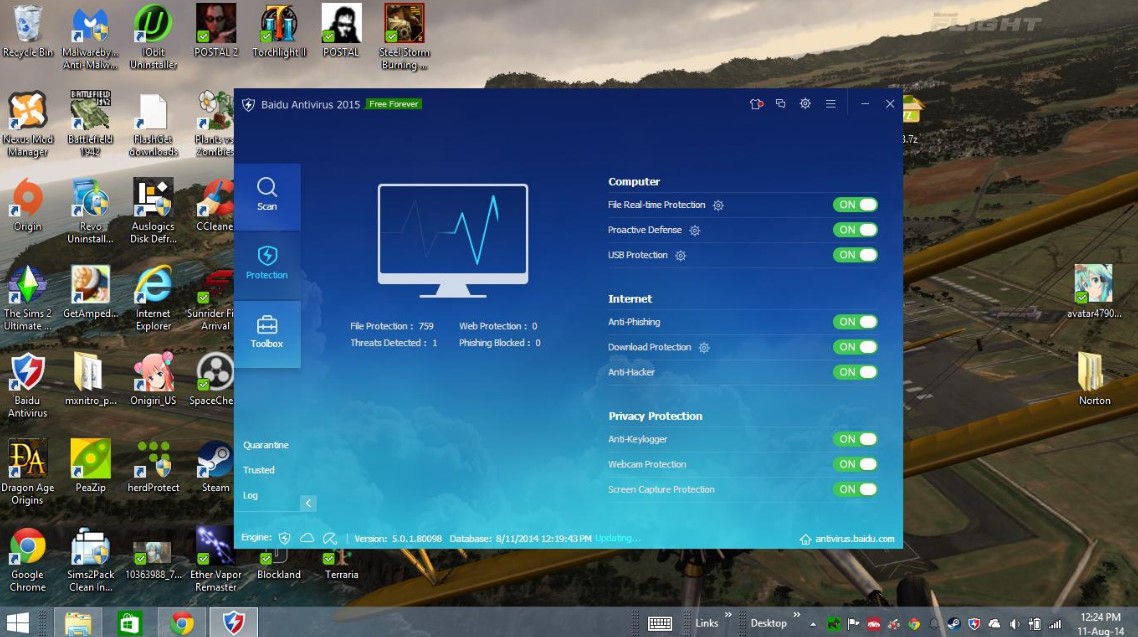Select the herdProtect desktop shortcut
Screen dimensions: 1138x637
pyautogui.click(x=153, y=466)
